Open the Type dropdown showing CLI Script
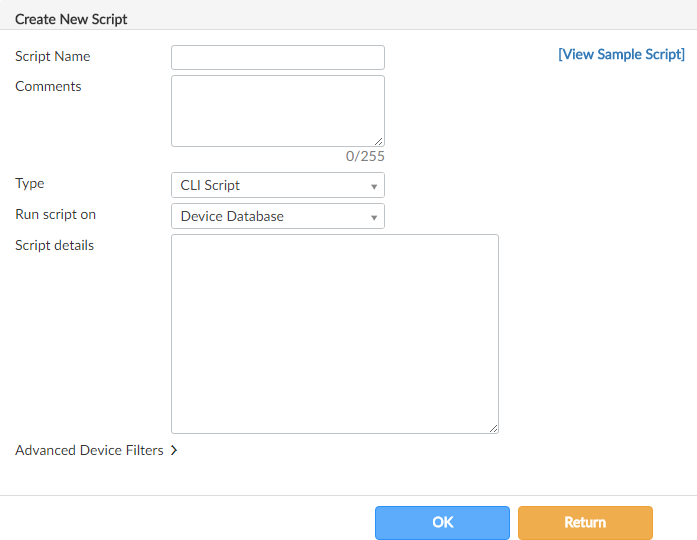This screenshot has height=540, width=697. (277, 185)
